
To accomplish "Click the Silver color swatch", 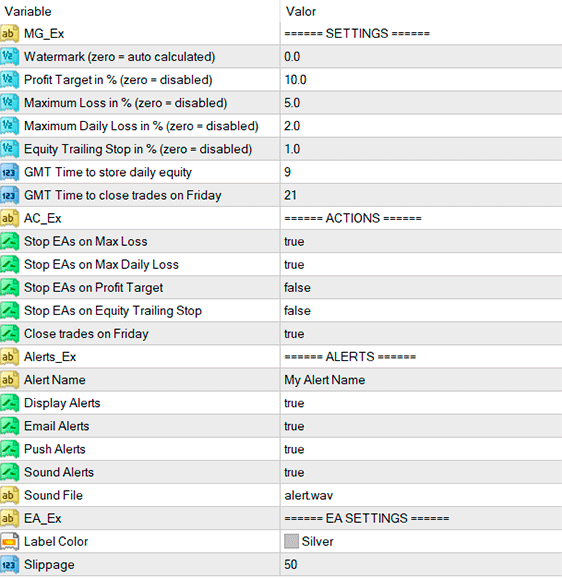I will pos(291,542).
